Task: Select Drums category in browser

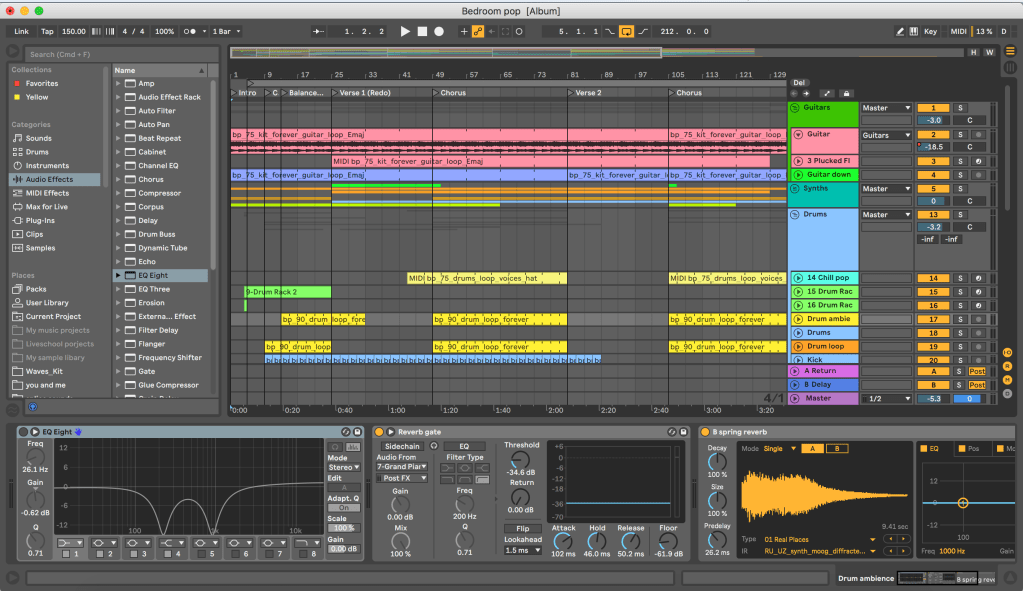Action: (x=37, y=152)
